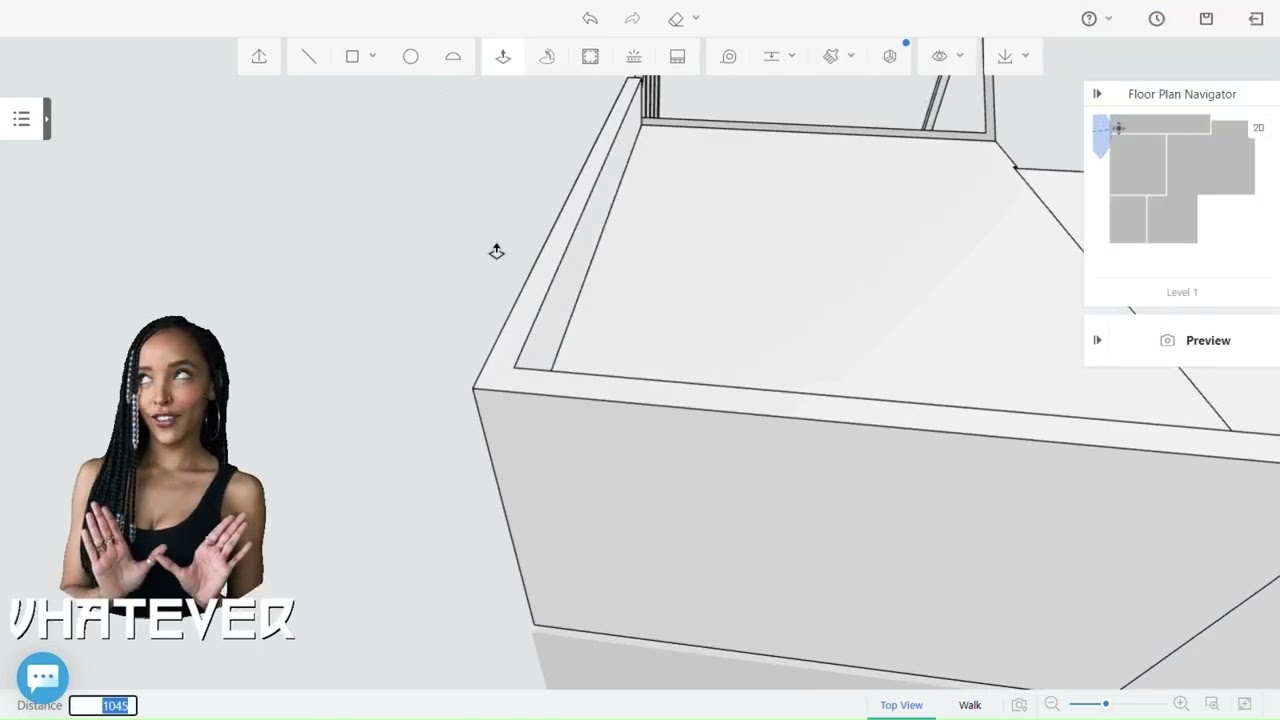The image size is (1280, 720).
Task: Click the 2D label in navigator
Action: (1258, 128)
